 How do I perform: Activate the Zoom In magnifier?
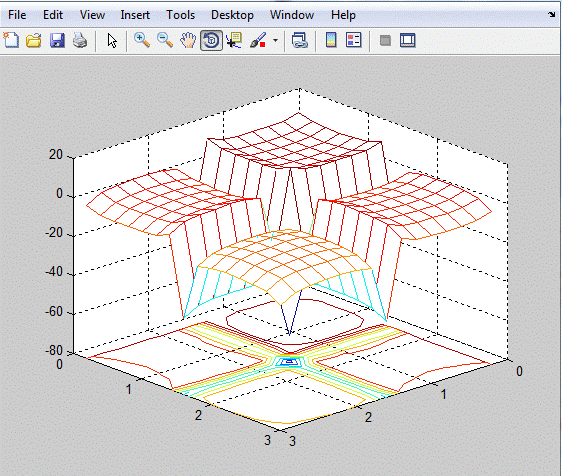point(142,40)
